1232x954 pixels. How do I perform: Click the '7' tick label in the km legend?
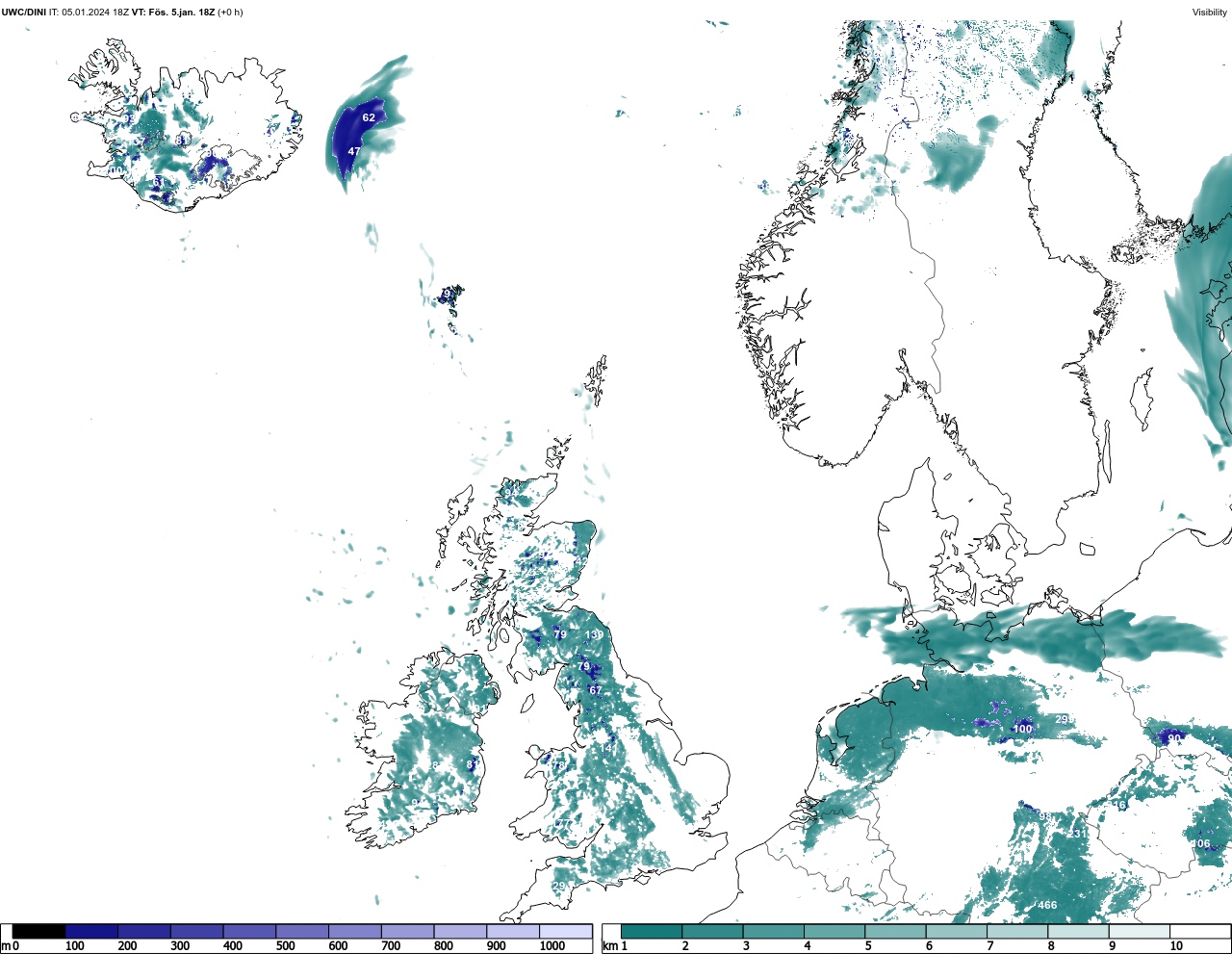[x=990, y=946]
